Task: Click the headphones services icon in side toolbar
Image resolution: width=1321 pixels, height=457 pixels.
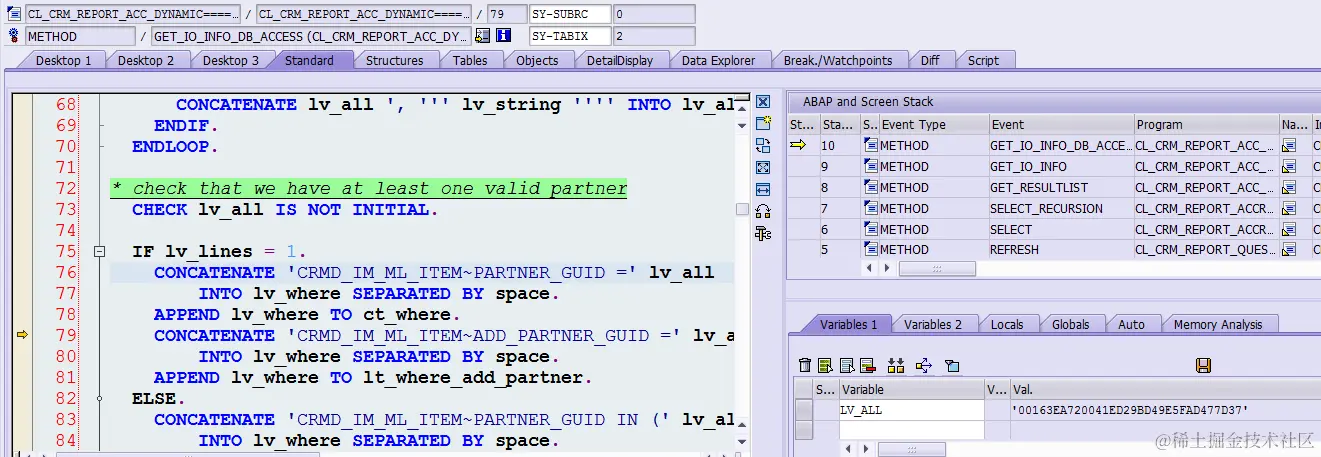Action: pos(763,211)
